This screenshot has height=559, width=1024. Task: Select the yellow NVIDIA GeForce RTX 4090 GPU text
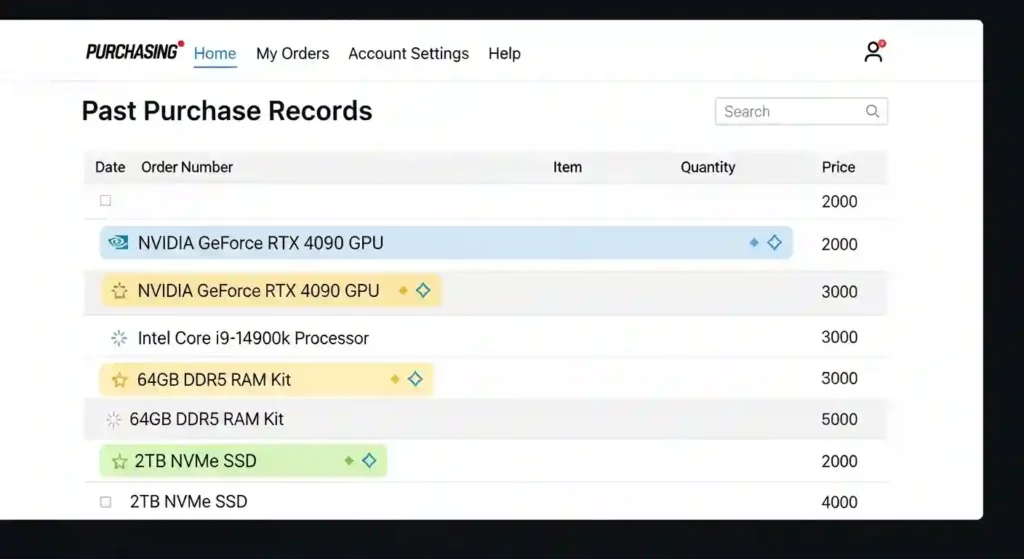pyautogui.click(x=258, y=291)
